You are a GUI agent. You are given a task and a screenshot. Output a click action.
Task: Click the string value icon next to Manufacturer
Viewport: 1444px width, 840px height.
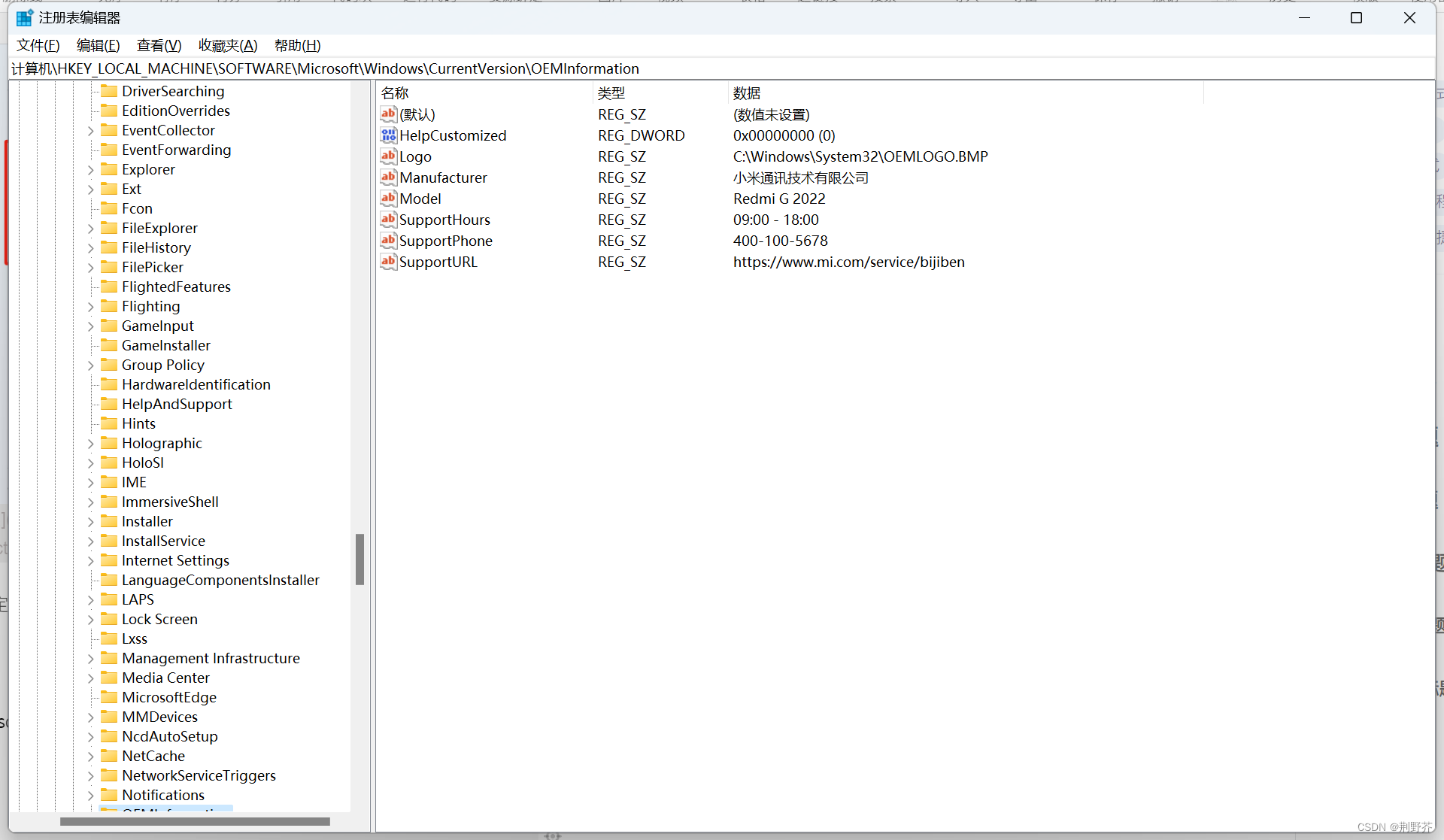pyautogui.click(x=388, y=177)
